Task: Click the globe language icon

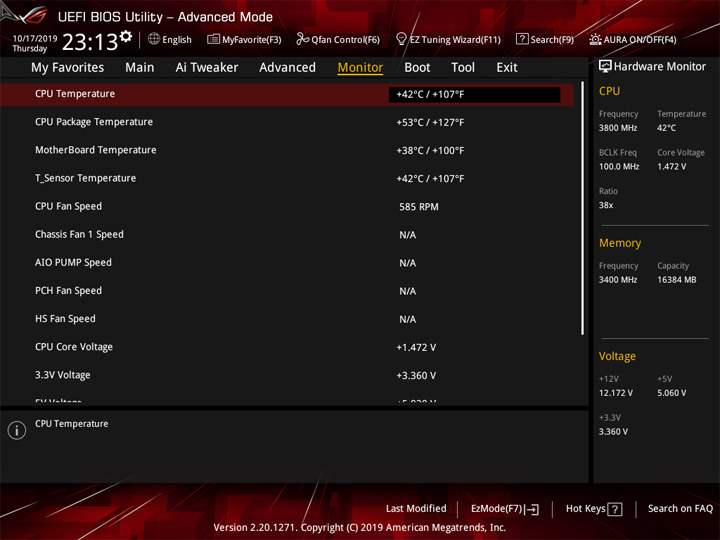Action: tap(154, 39)
